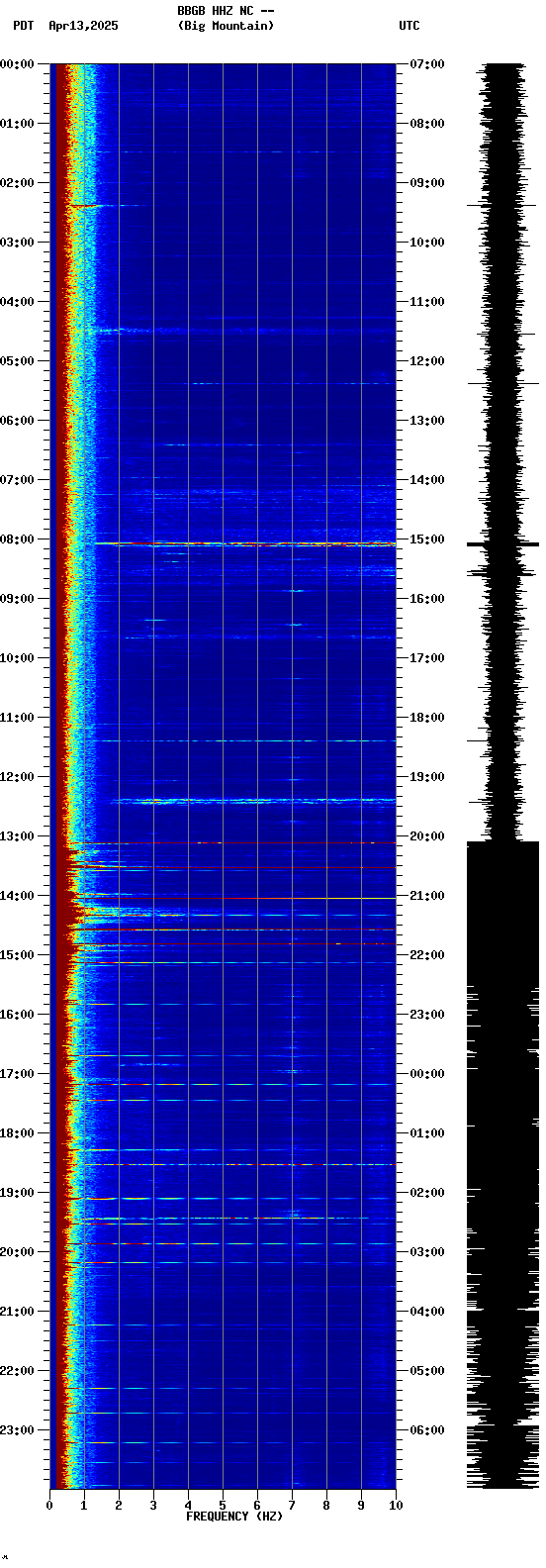Click the 14:00 tick on UTC axis
This screenshot has height=1568, width=546.
click(427, 480)
